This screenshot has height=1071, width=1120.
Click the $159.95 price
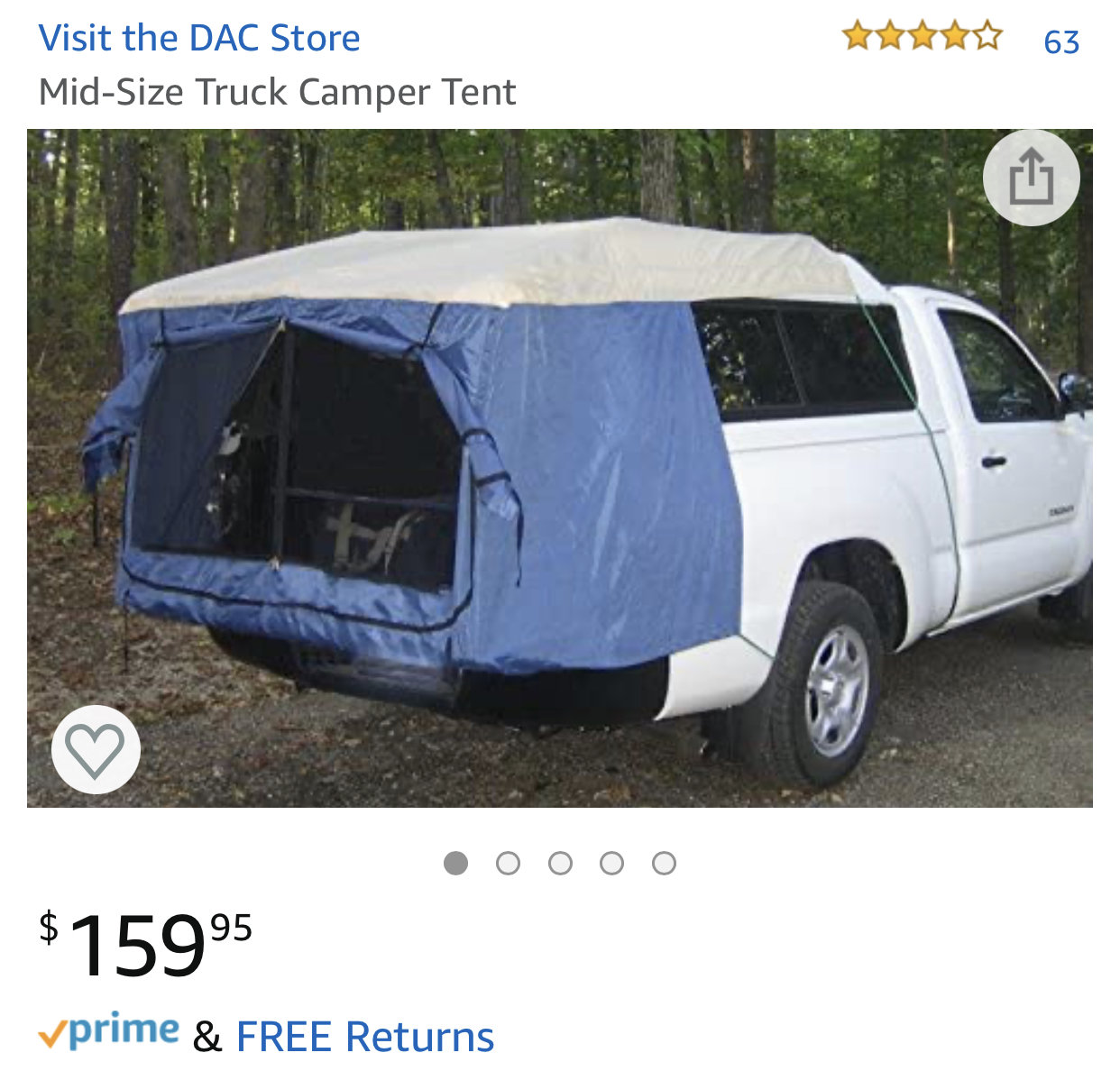145,944
